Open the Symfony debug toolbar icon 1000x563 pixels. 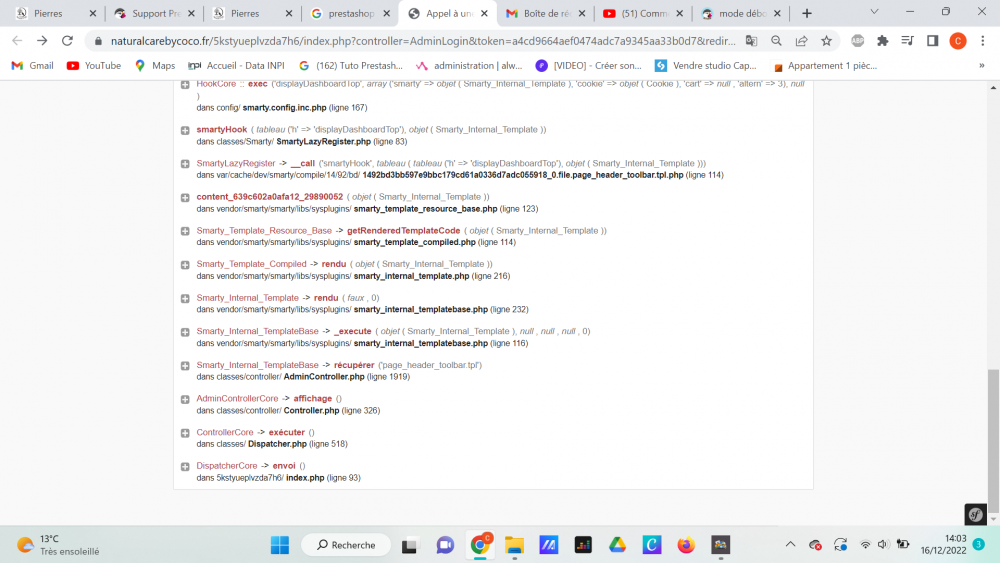point(975,514)
